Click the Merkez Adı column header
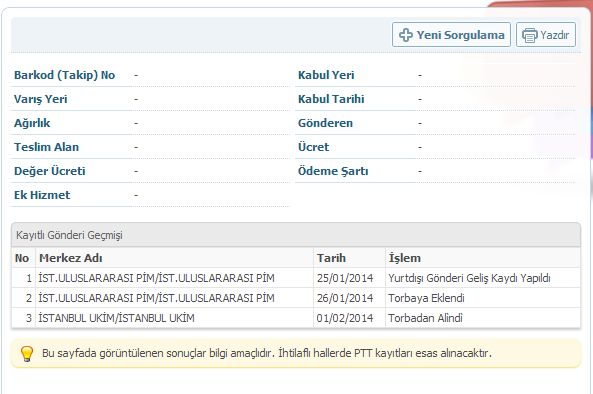Screen dimensions: 593x394 tap(174, 258)
